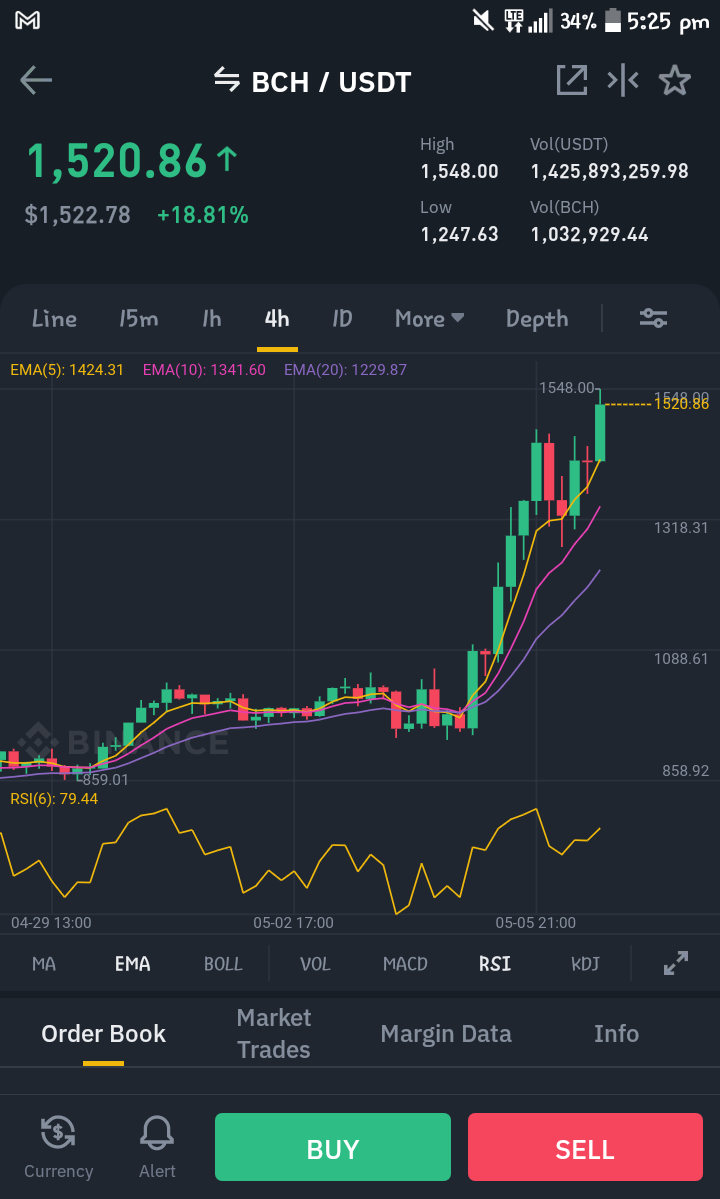This screenshot has height=1199, width=720.
Task: Open the external share icon
Action: point(572,80)
